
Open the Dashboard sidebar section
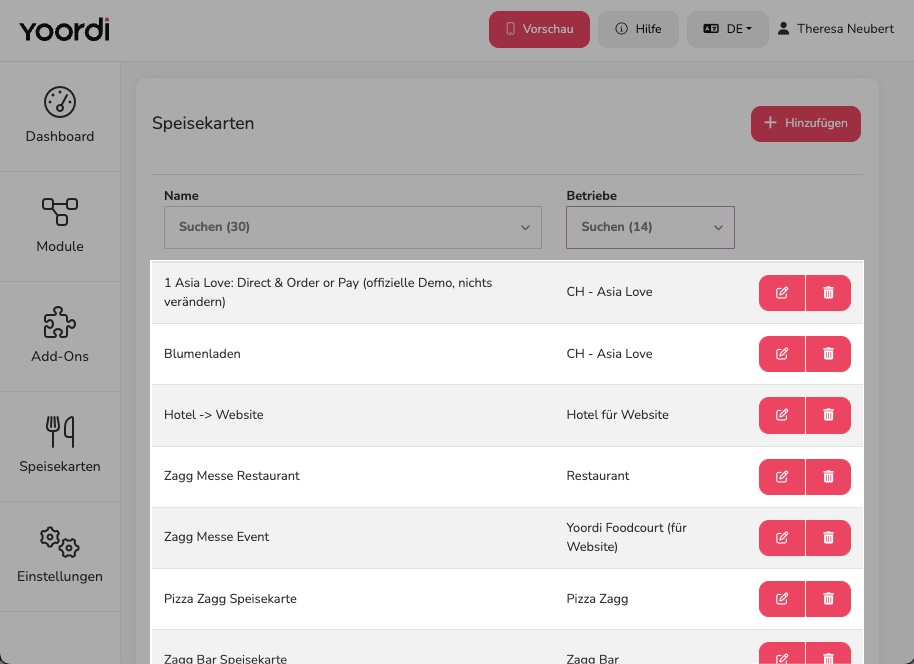(x=60, y=117)
